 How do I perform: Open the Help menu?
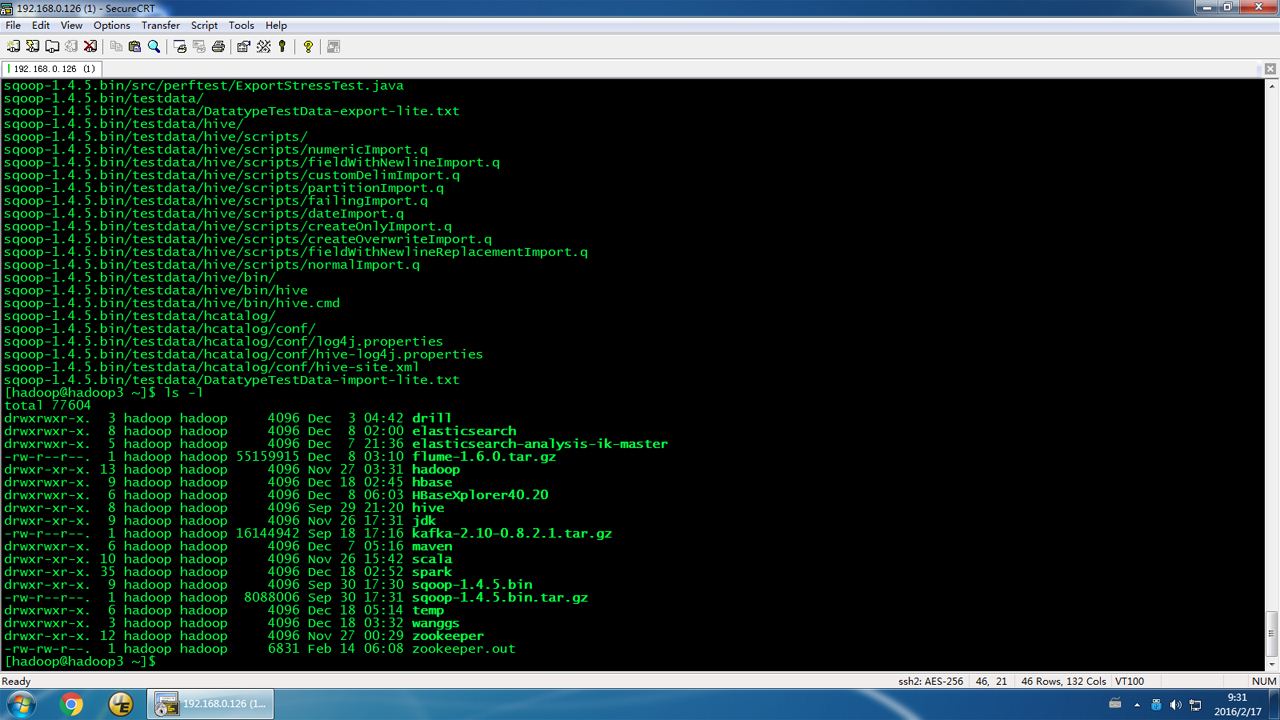click(x=277, y=25)
